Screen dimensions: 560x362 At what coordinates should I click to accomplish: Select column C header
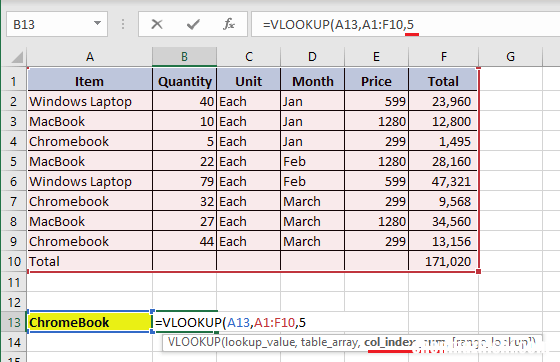249,57
